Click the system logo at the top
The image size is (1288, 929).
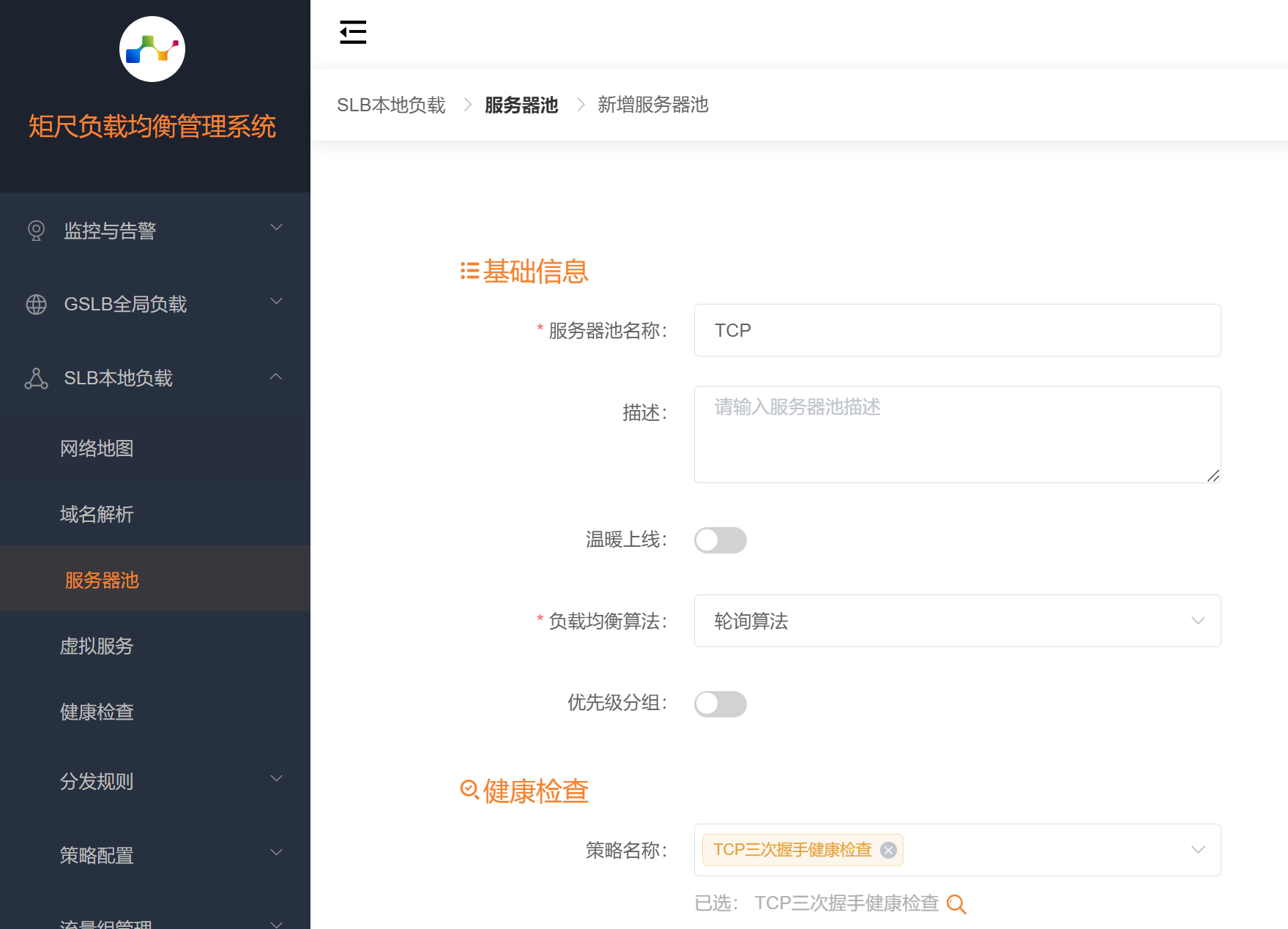152,49
